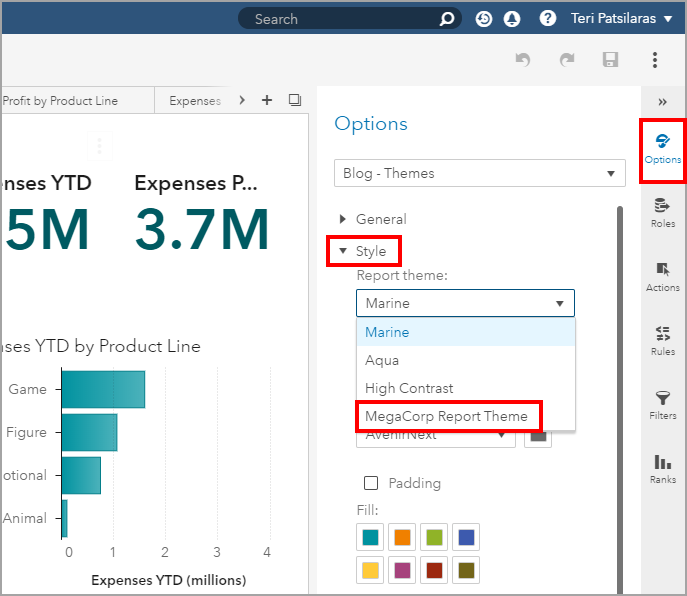Toggle the Padding checkbox
This screenshot has width=687, height=596.
pyautogui.click(x=371, y=483)
